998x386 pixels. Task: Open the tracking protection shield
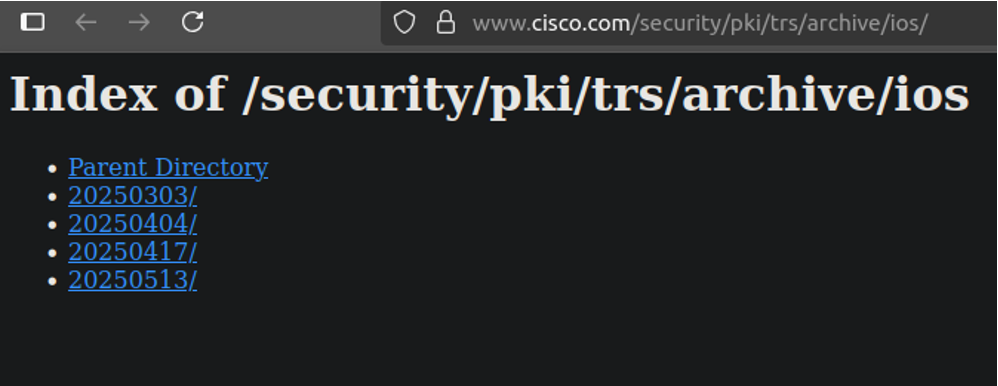tap(404, 23)
